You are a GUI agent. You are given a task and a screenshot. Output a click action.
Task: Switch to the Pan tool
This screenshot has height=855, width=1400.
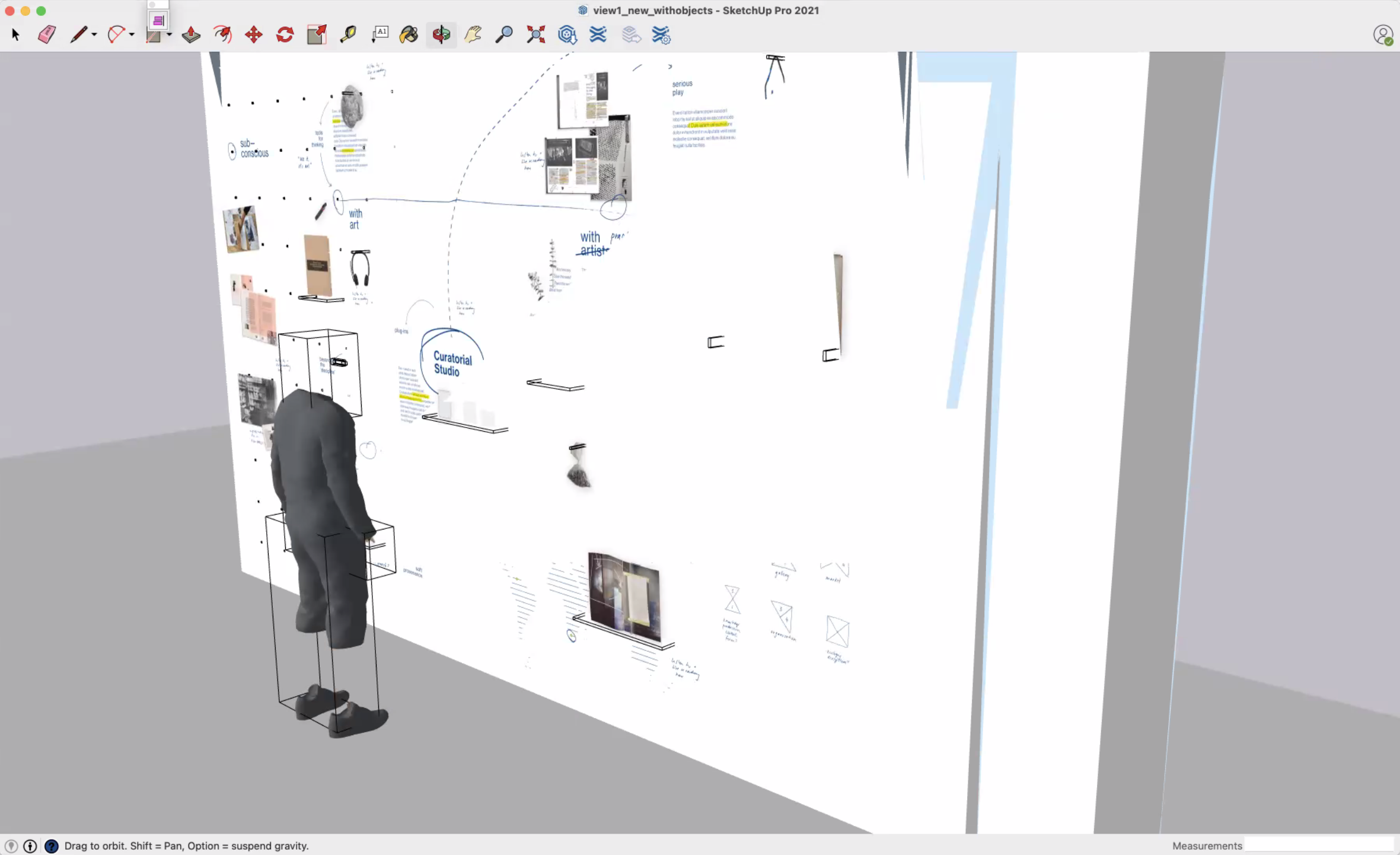click(471, 34)
